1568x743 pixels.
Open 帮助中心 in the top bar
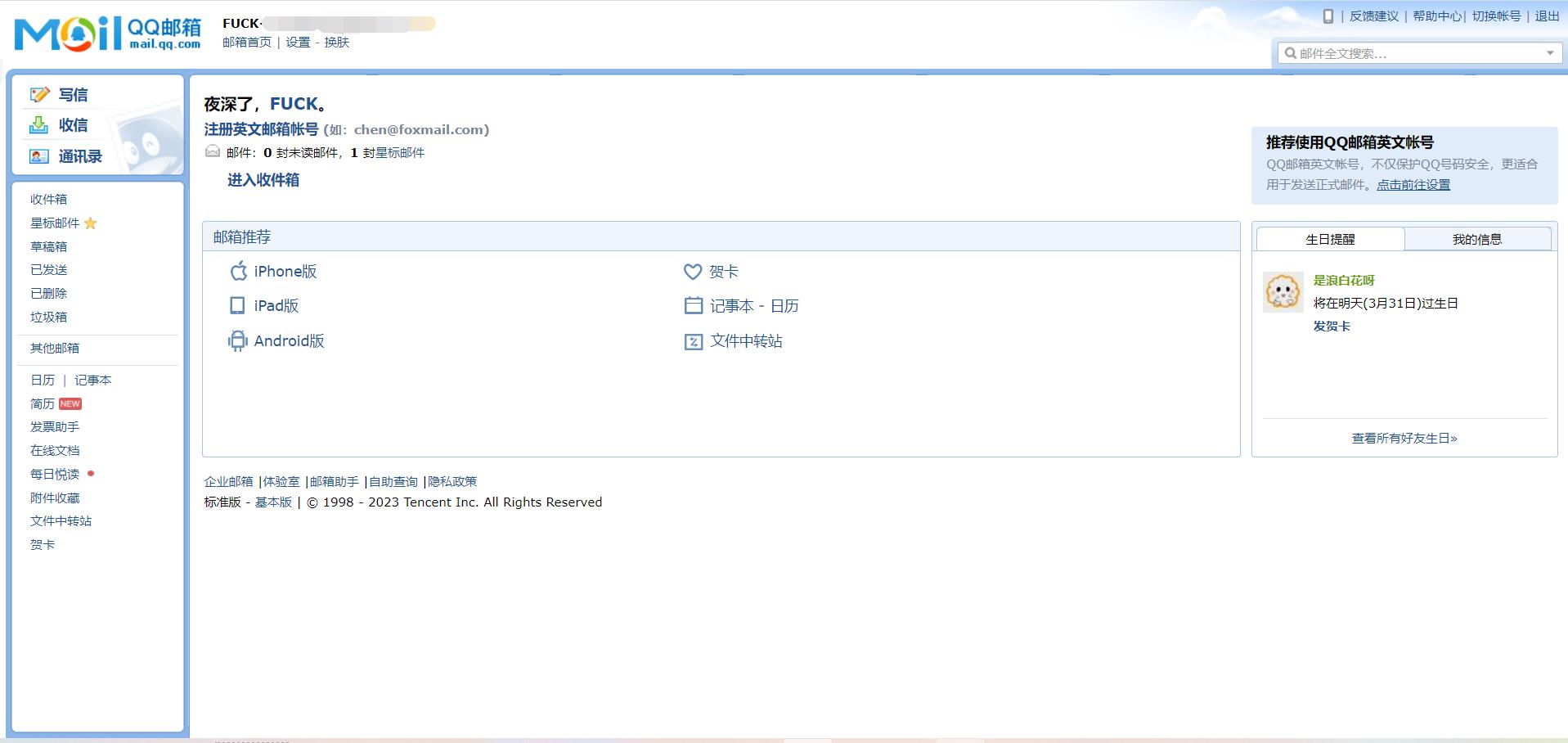[x=1437, y=16]
